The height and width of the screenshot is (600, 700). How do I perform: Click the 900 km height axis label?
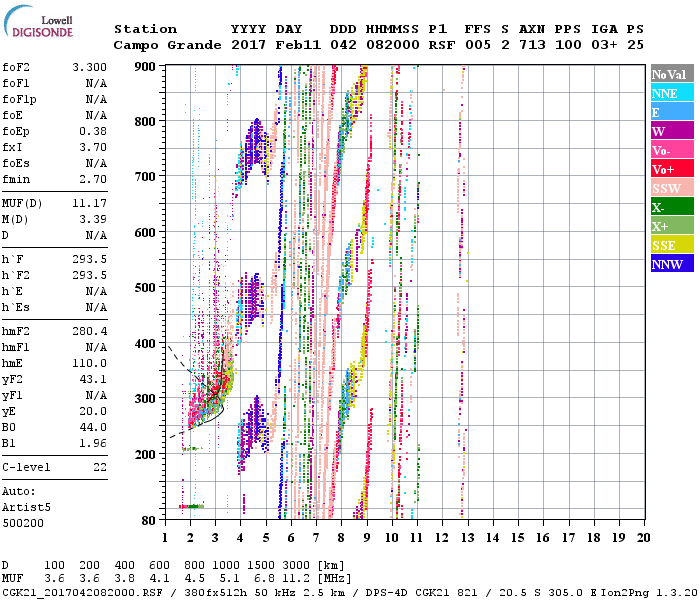pyautogui.click(x=145, y=67)
